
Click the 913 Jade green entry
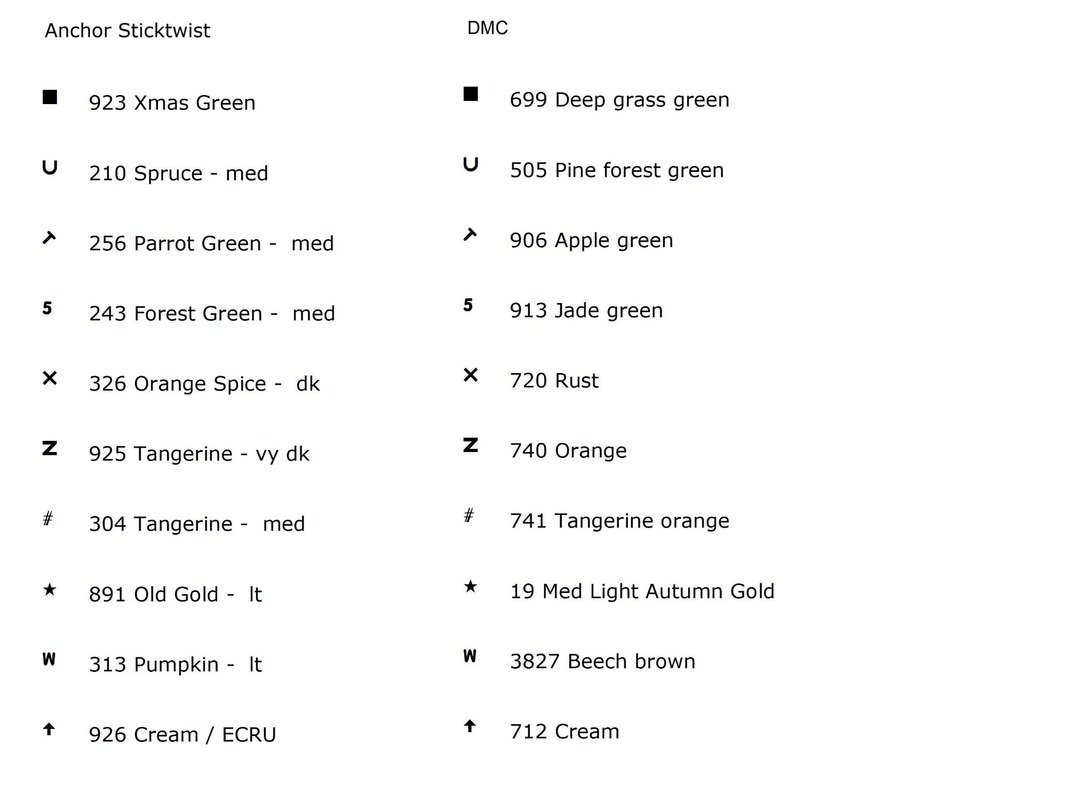pyautogui.click(x=586, y=311)
